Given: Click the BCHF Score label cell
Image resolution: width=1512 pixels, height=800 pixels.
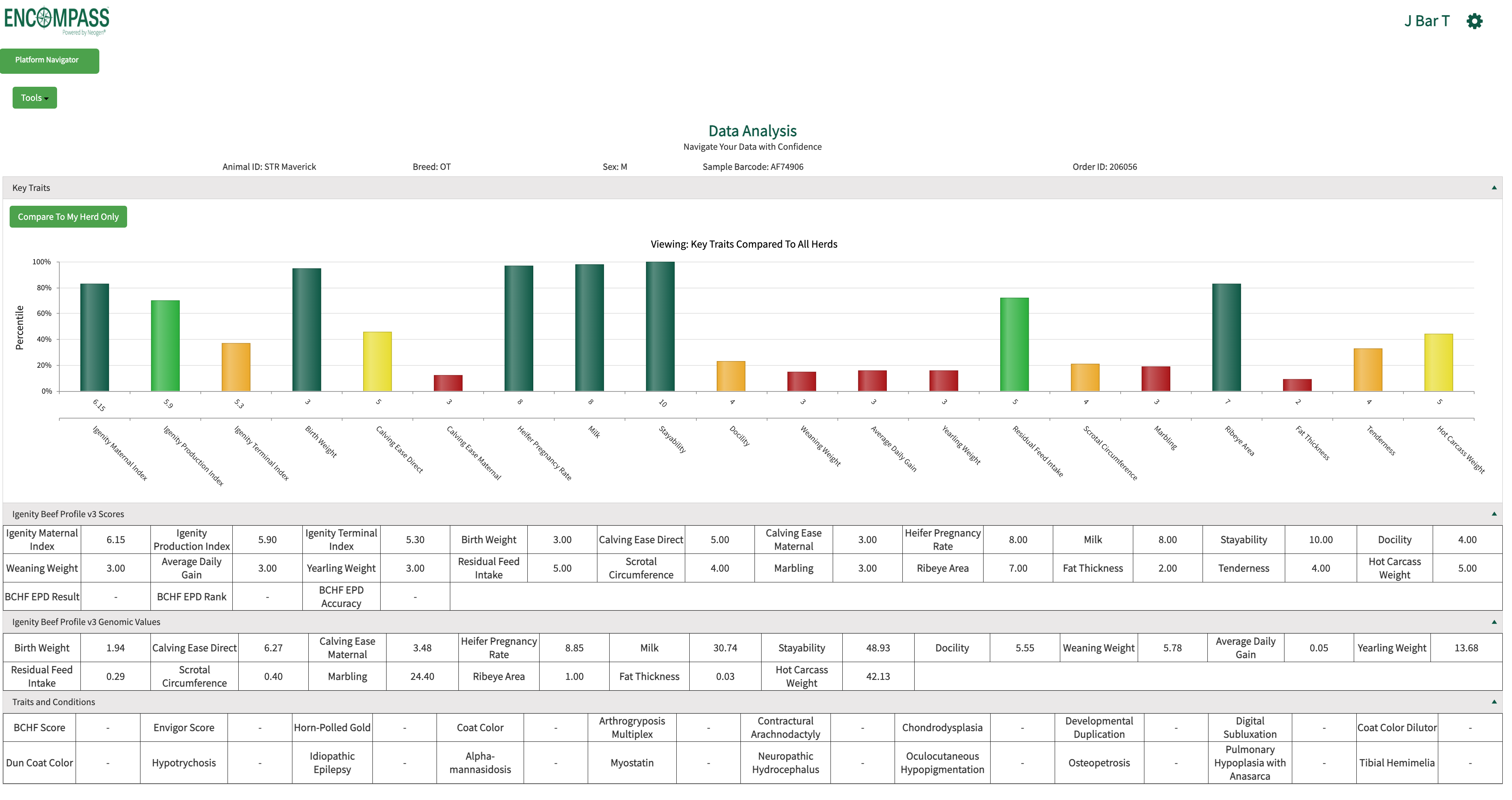Looking at the screenshot, I should [x=39, y=727].
